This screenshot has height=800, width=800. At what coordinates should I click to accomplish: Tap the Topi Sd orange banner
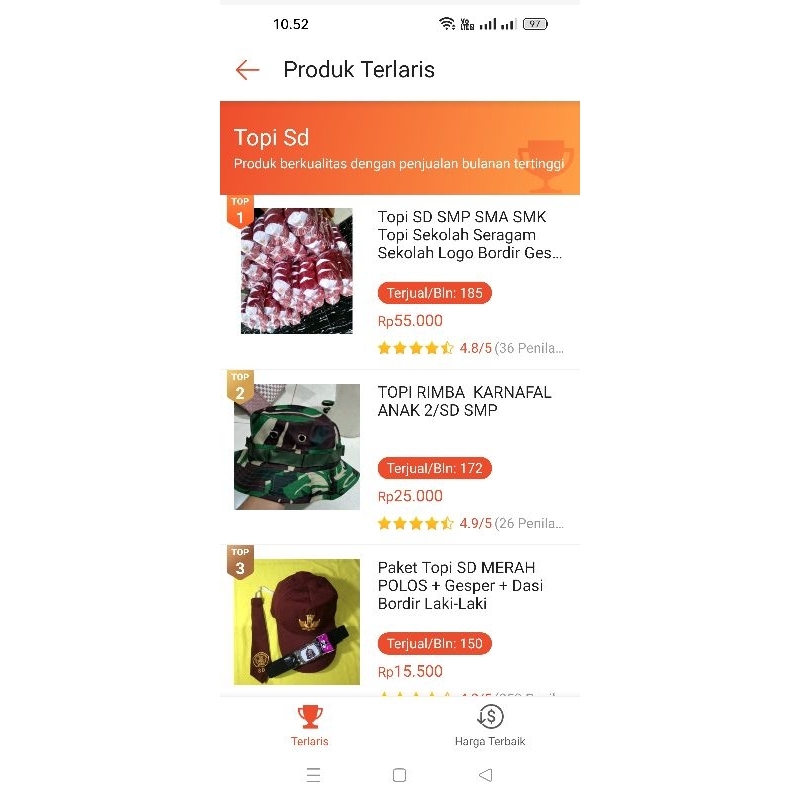coord(400,148)
